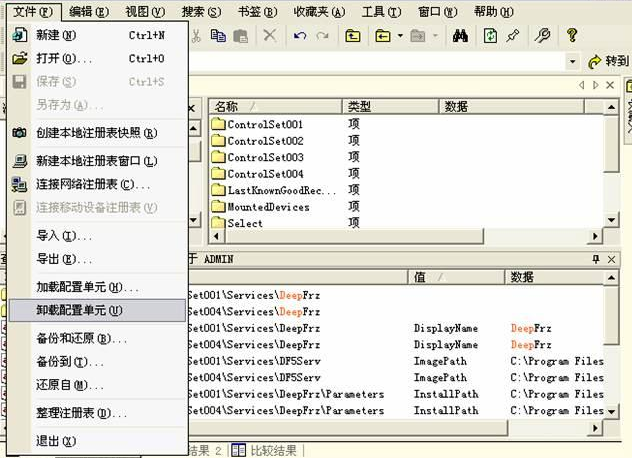Choose 连接网络注册表(C)... menu item

(x=98, y=185)
